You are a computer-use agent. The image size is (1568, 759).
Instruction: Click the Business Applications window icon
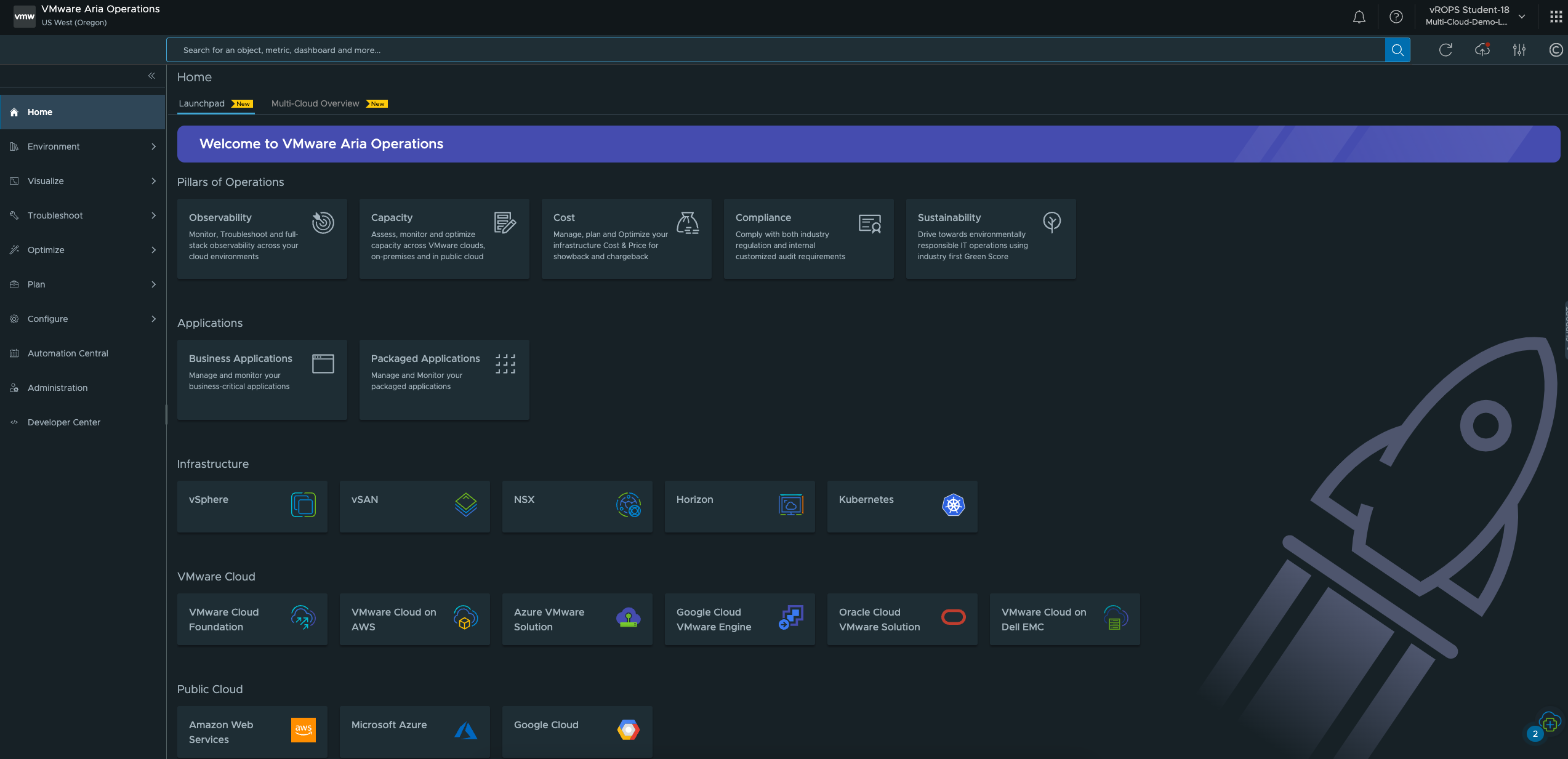pyautogui.click(x=323, y=363)
